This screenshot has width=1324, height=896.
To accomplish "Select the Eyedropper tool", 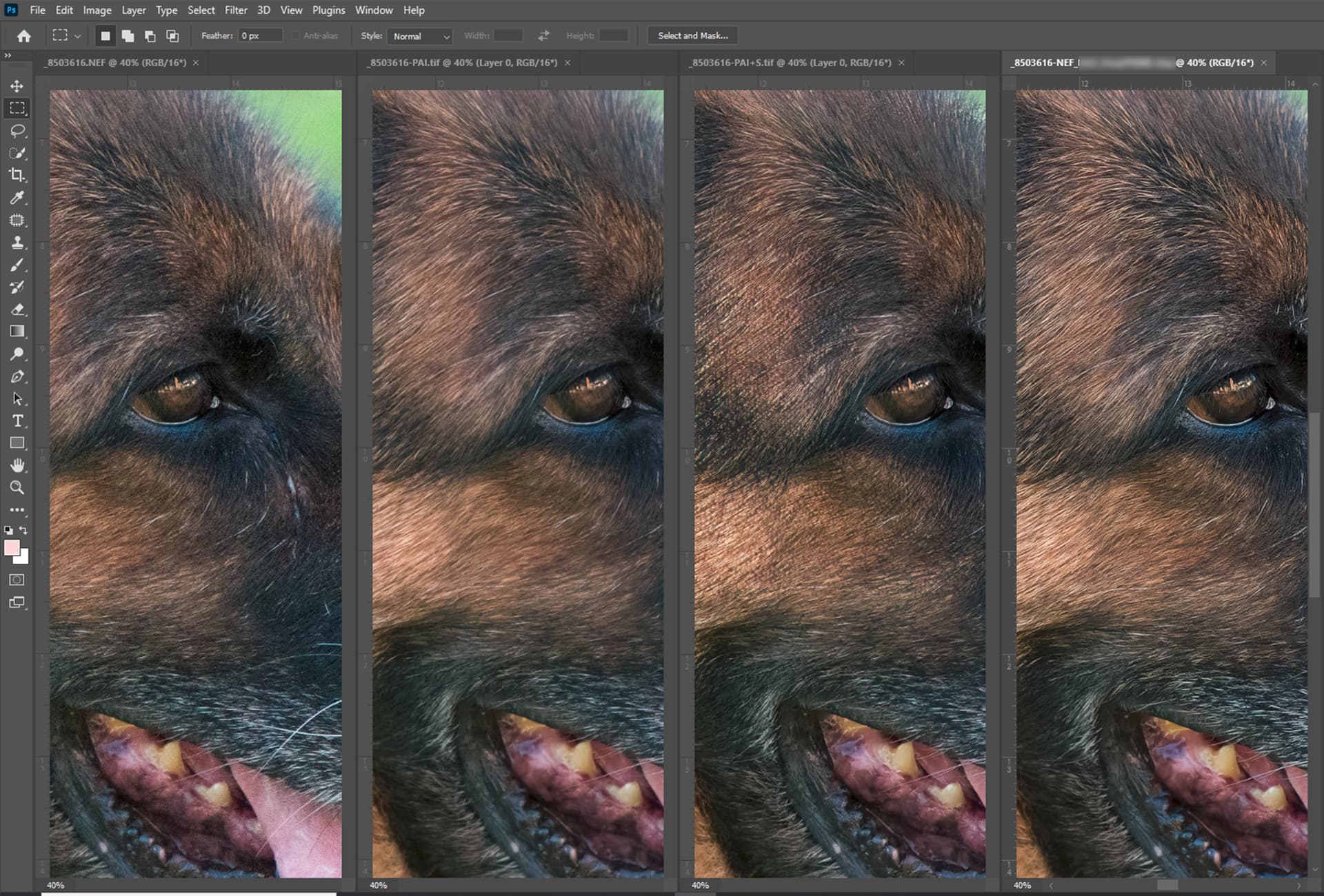I will coord(17,198).
